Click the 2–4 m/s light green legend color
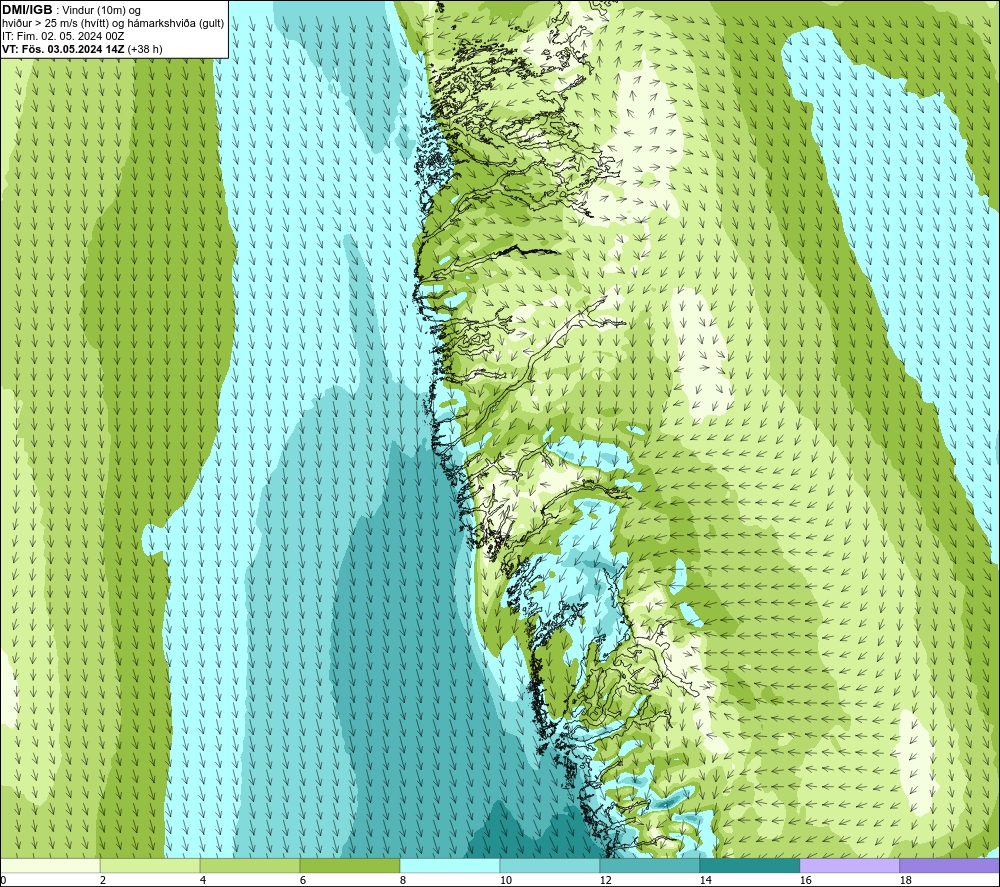Screen dimensions: 1000x887 (150, 866)
